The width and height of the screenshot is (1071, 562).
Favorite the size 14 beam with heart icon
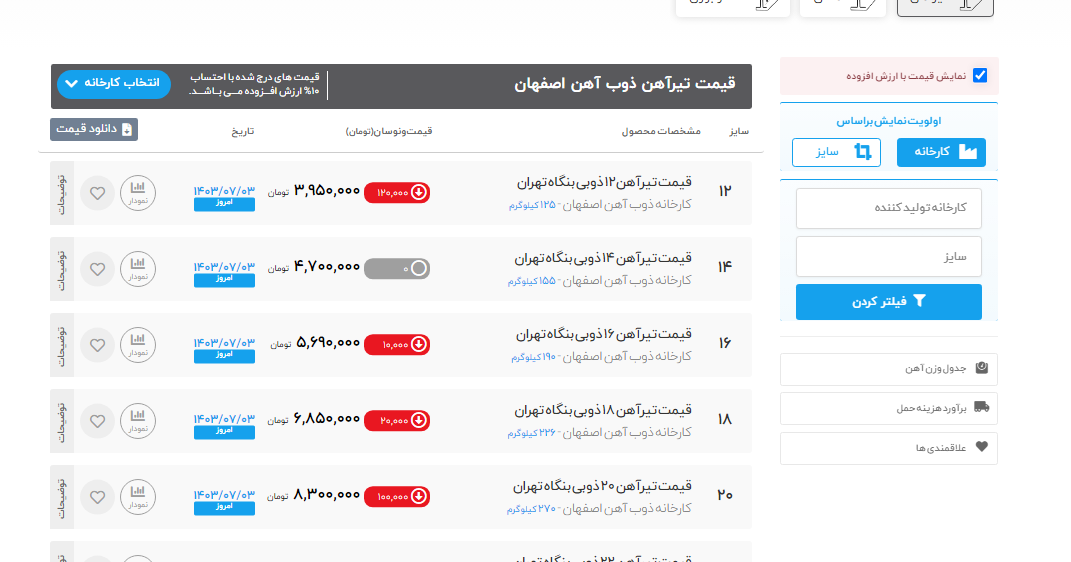tap(97, 269)
